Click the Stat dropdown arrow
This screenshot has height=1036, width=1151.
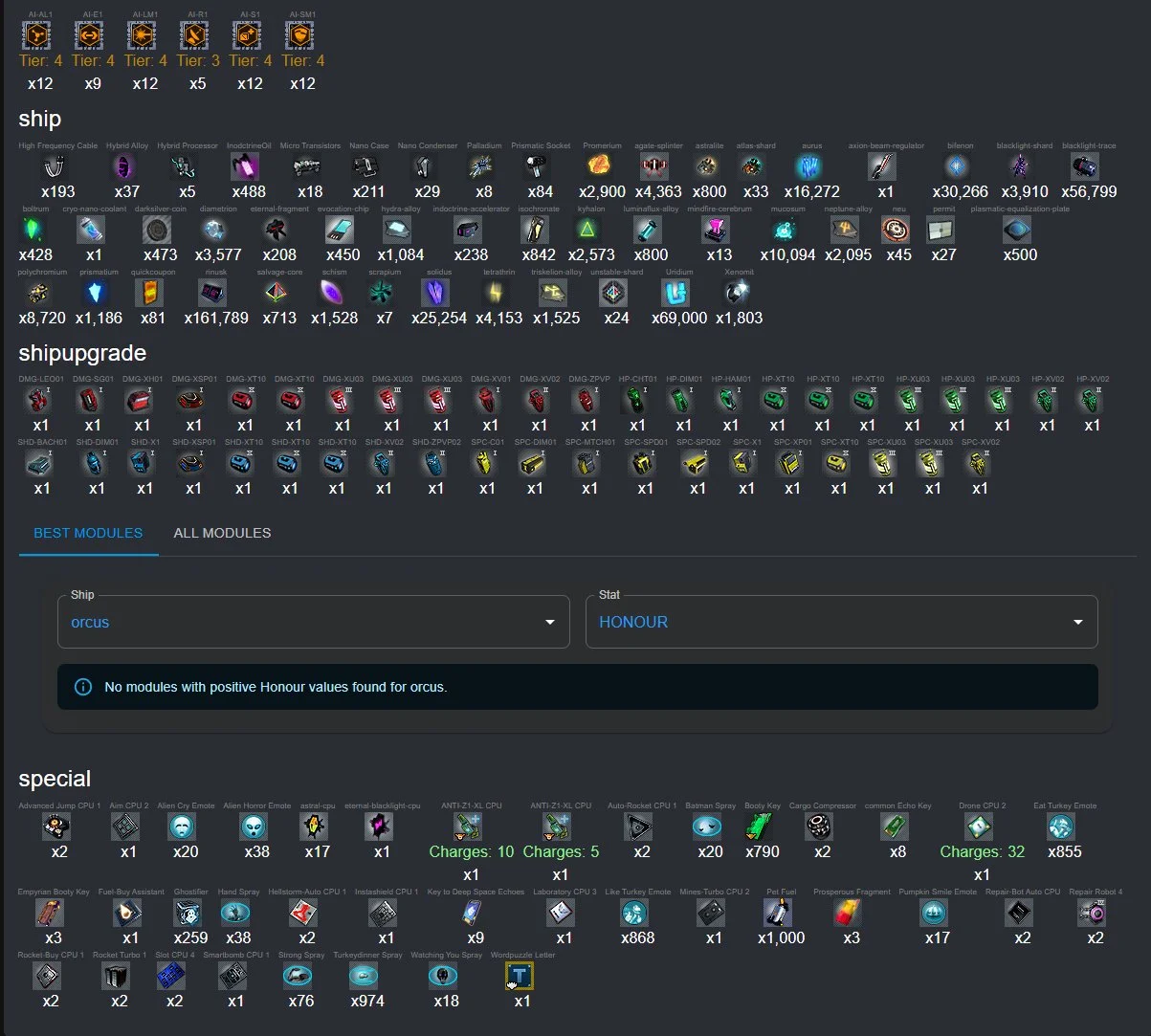pos(1077,622)
